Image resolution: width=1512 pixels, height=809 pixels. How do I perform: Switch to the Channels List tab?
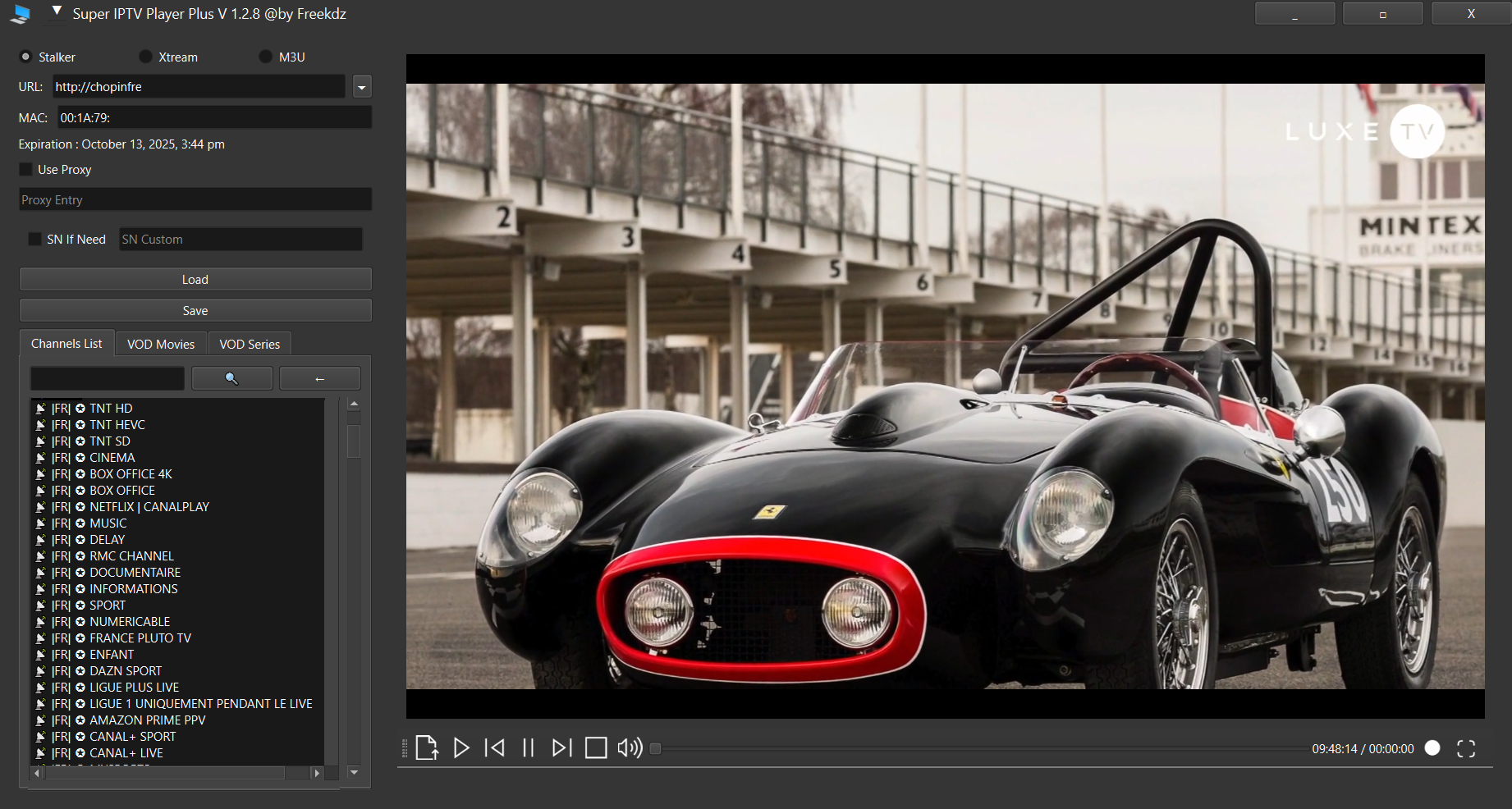[66, 344]
